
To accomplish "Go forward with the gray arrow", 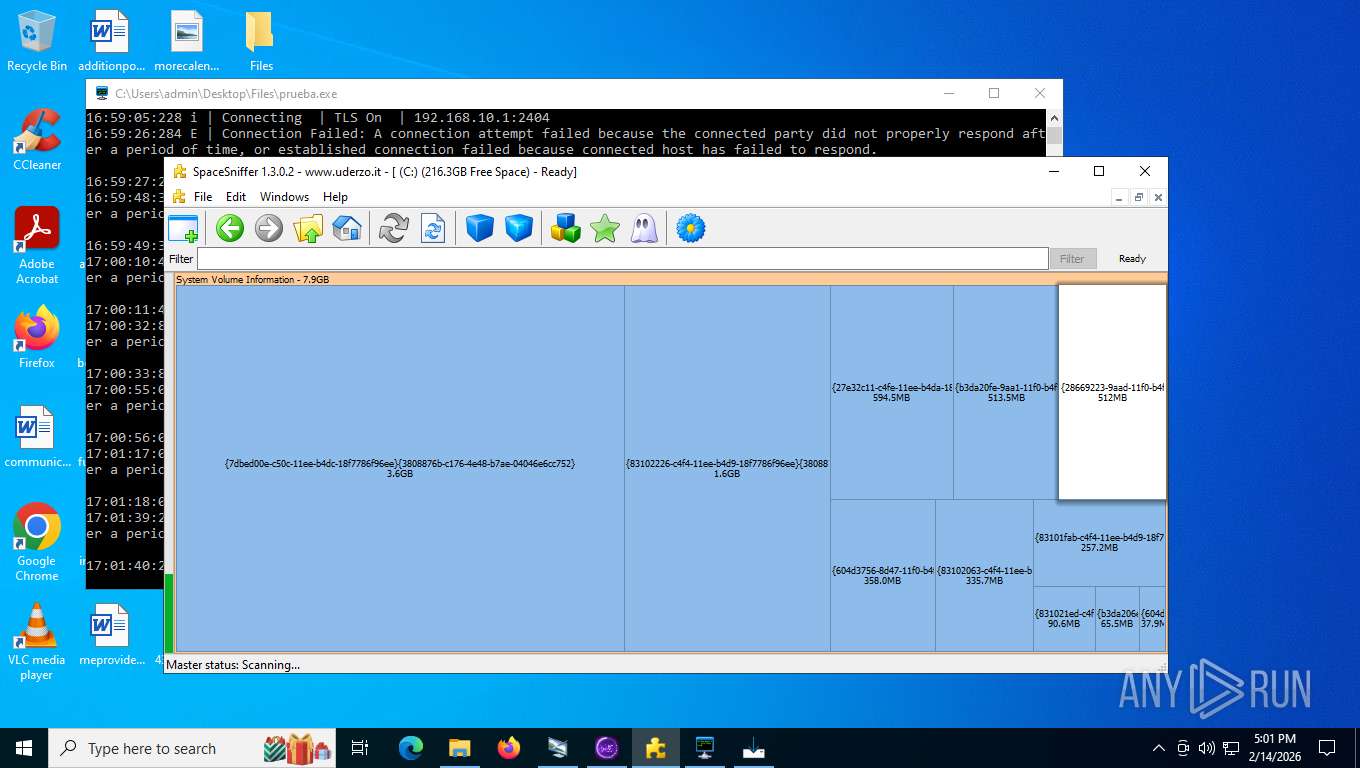I will point(269,228).
